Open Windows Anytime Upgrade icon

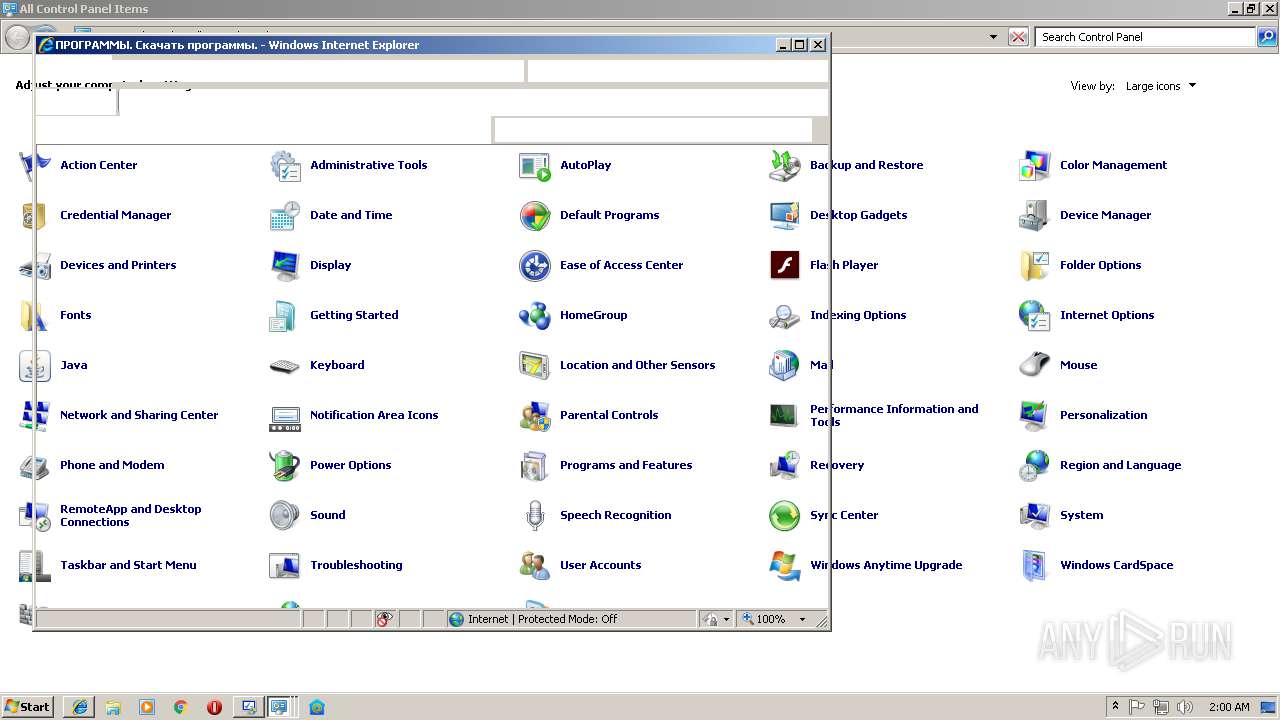(x=785, y=565)
